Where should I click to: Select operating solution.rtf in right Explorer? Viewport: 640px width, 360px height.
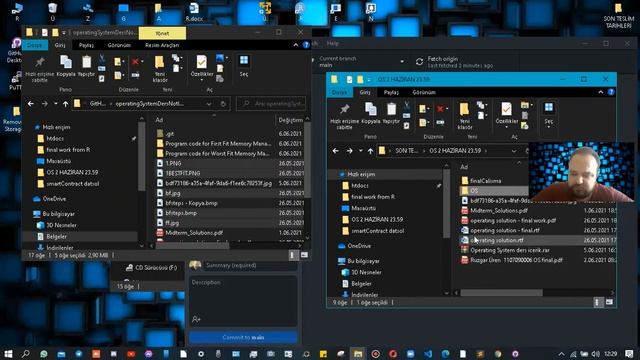[496, 240]
